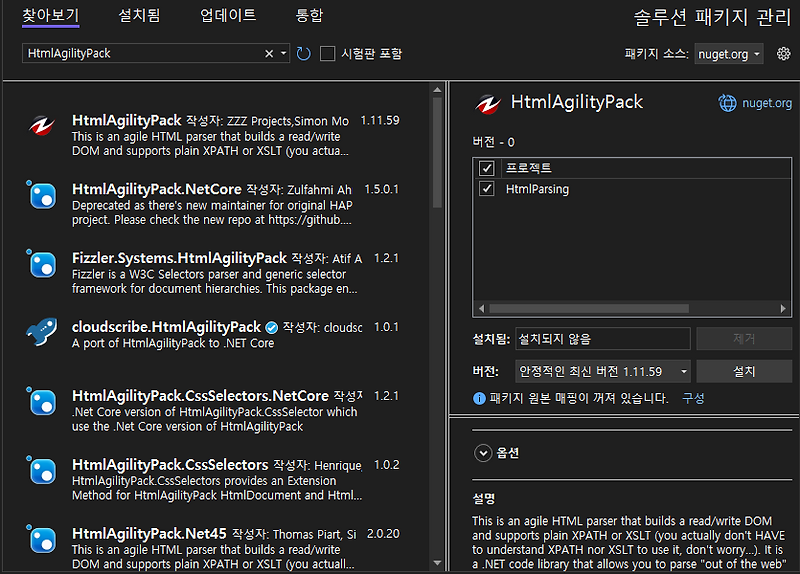Open the NuGet settings gear
Screen dimensions: 800x574
783,54
